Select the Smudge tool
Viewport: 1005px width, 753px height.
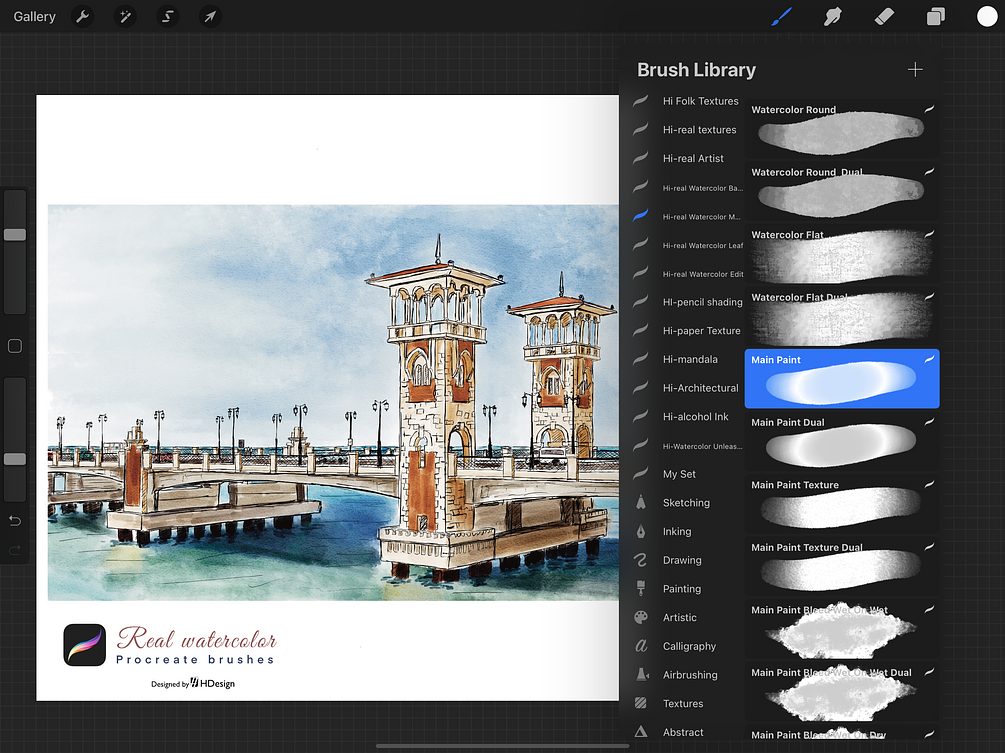(832, 17)
